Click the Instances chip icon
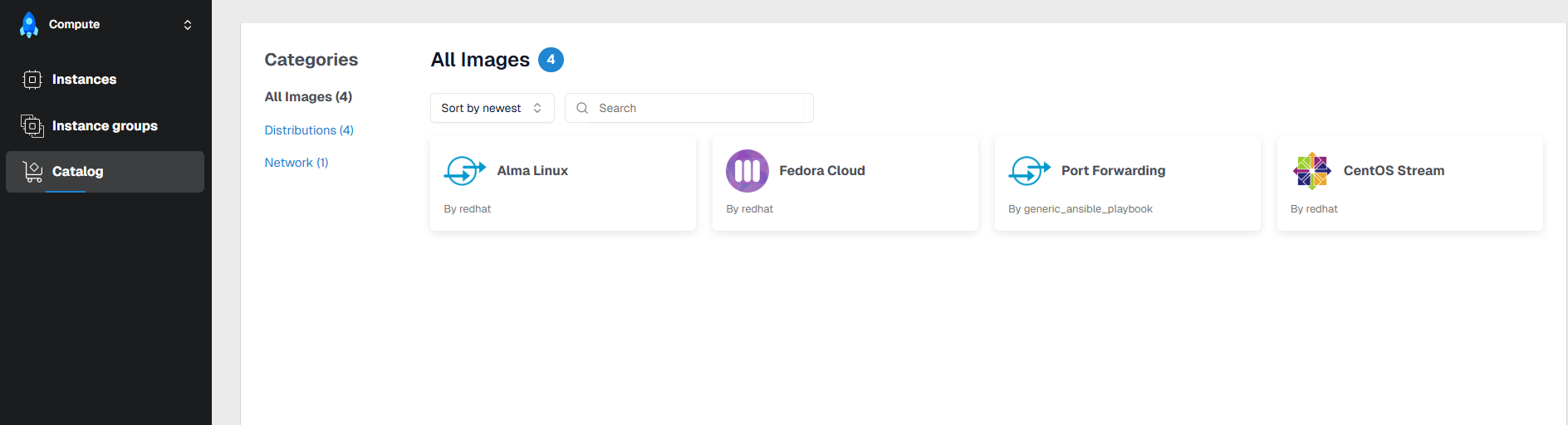 [32, 80]
